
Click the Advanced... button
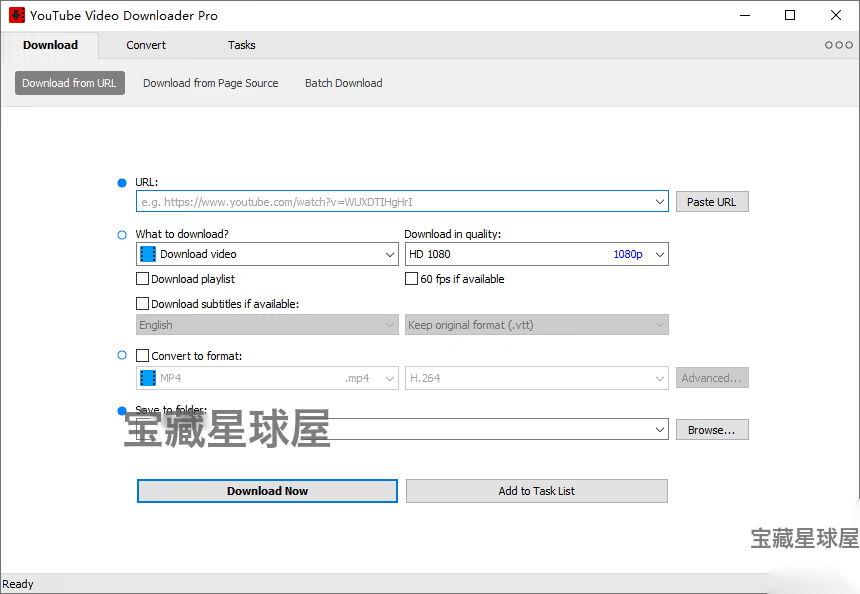tap(712, 378)
